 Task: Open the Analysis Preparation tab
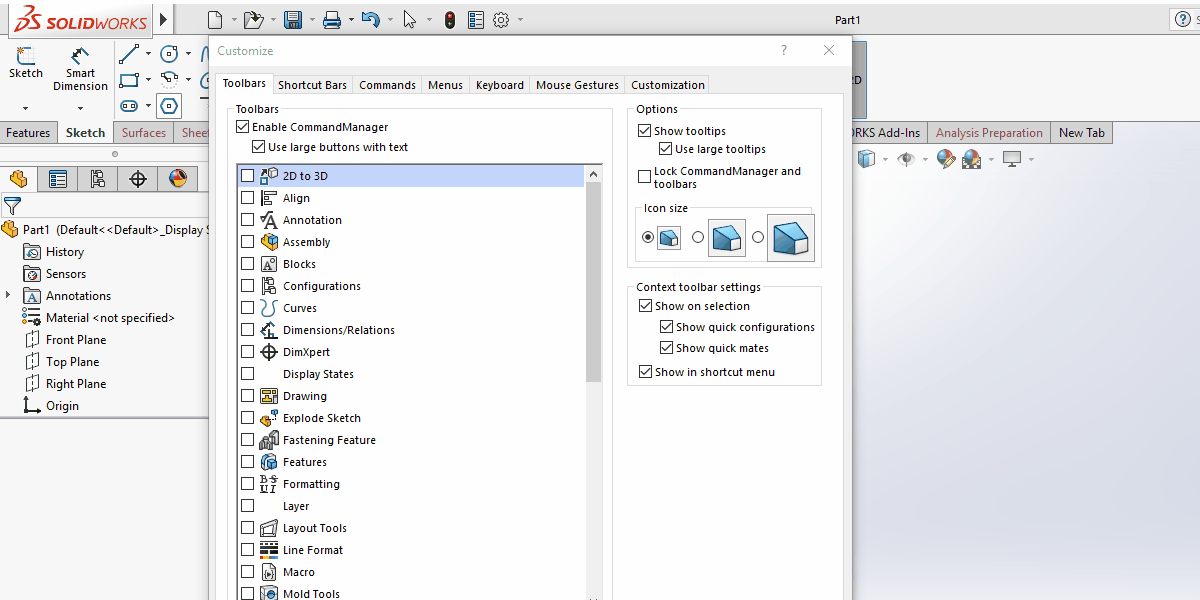click(x=989, y=133)
